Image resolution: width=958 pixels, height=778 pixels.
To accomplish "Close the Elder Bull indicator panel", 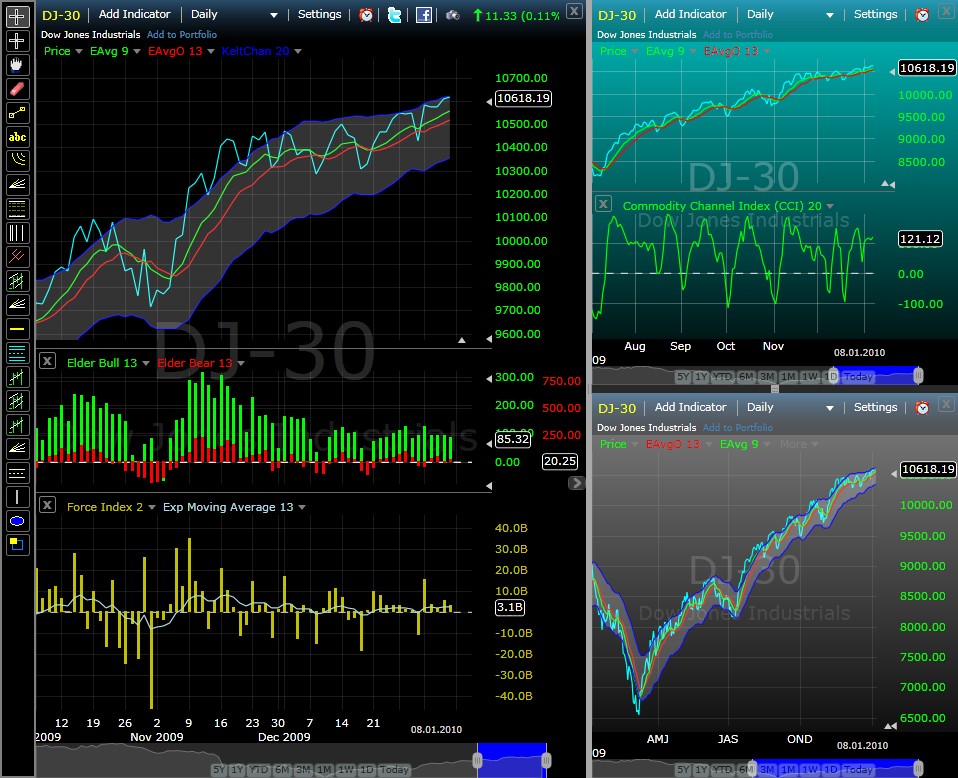I will point(48,361).
